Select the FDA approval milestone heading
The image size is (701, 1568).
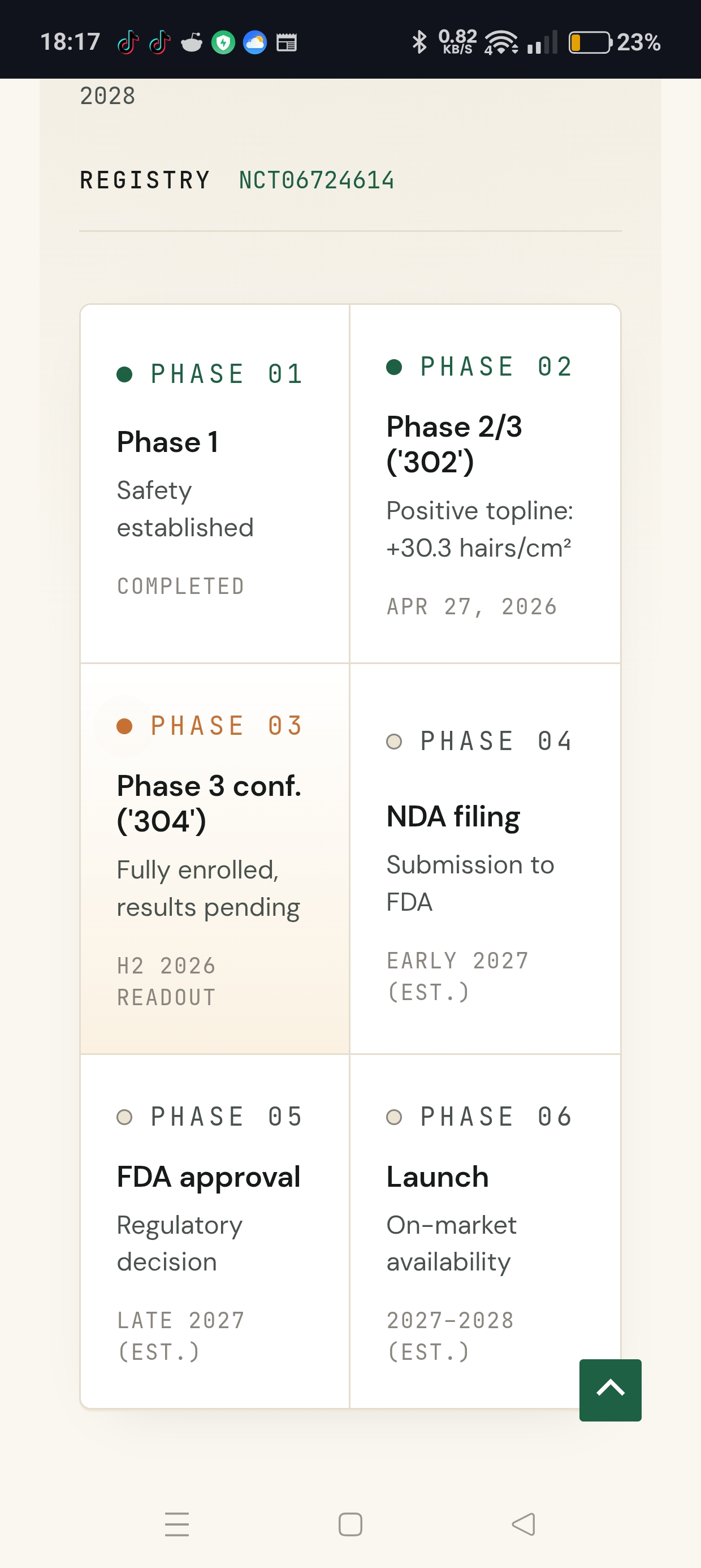pos(209,1177)
